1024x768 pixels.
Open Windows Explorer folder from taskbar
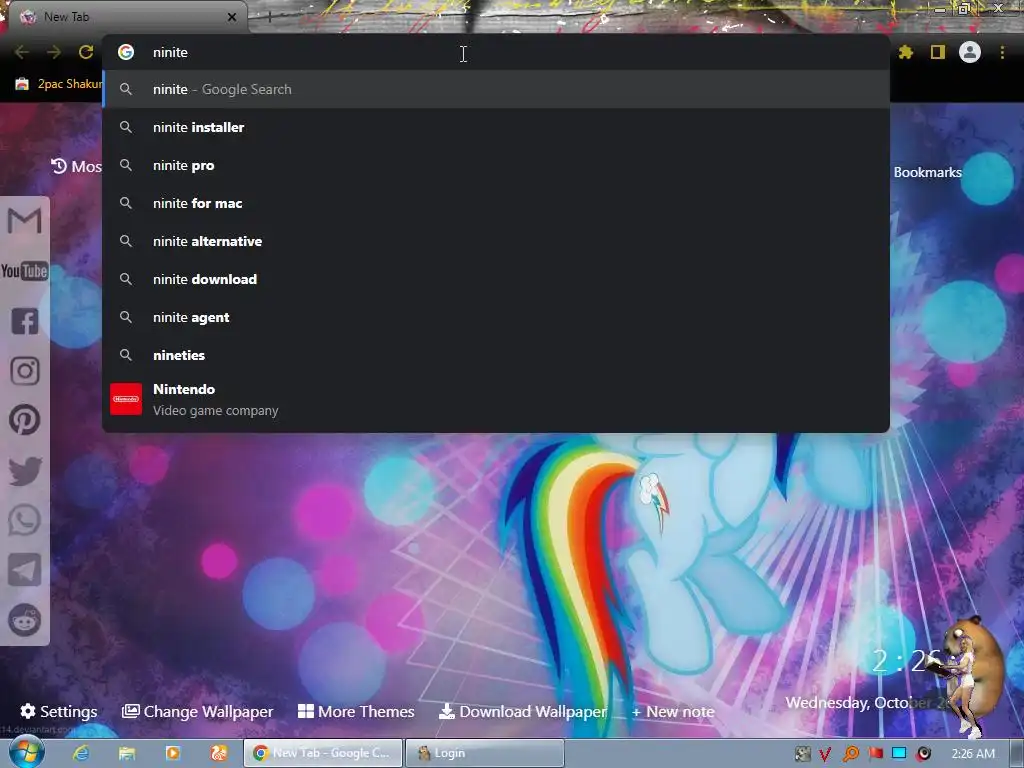click(x=127, y=753)
